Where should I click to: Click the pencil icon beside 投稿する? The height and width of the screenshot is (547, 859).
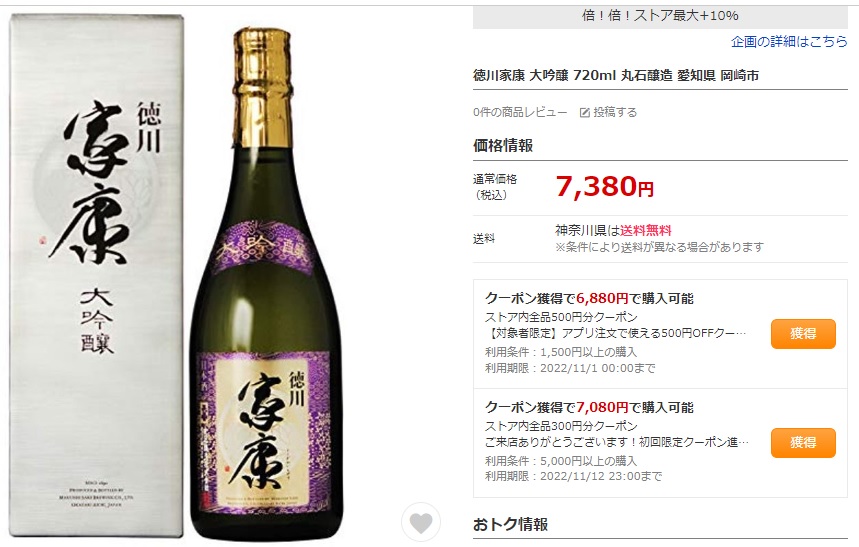(x=585, y=112)
